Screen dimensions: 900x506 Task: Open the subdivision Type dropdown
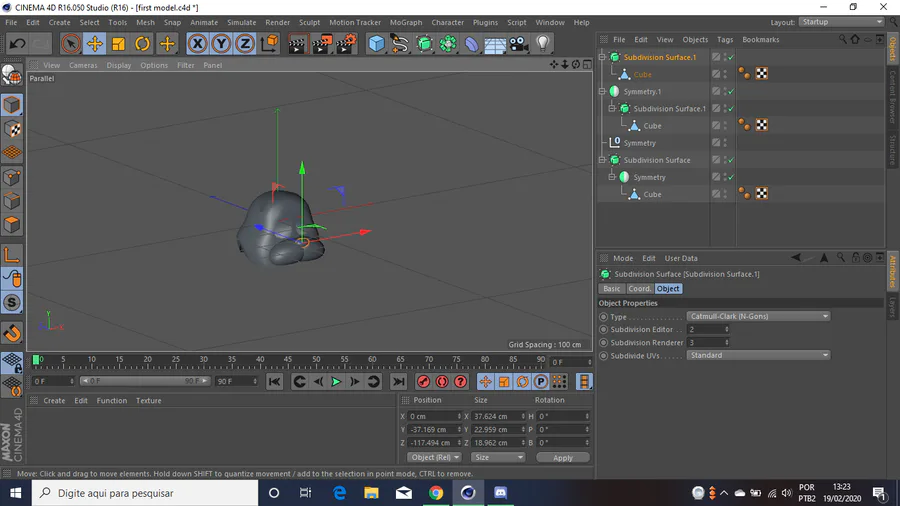coord(758,316)
